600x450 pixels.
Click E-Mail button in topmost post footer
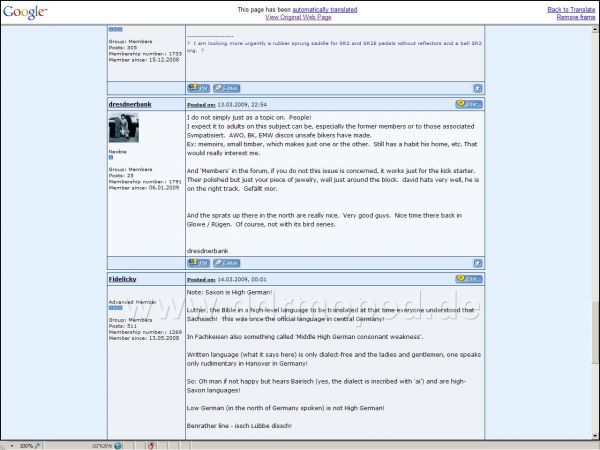[x=225, y=88]
